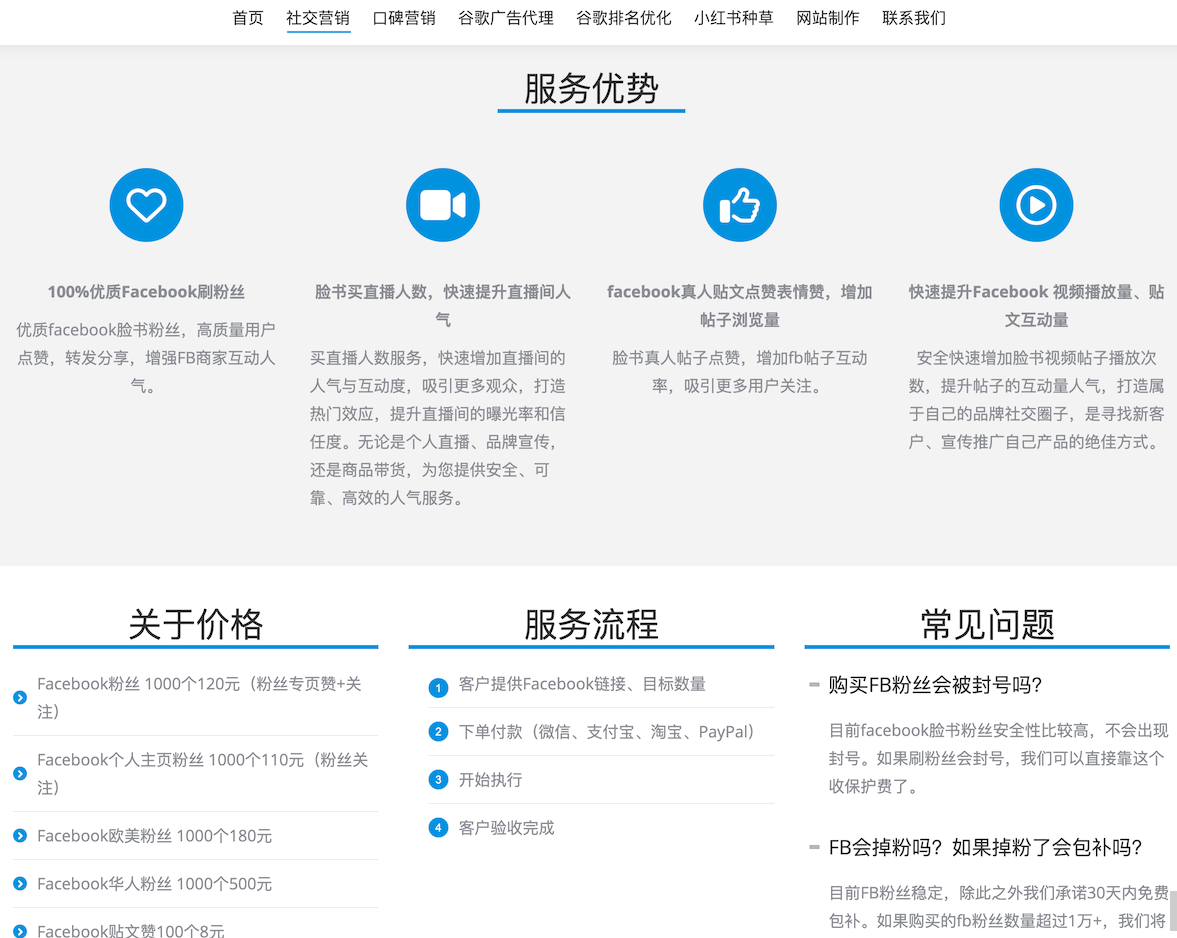Collapse the FB会掉粉吗 question toggle
Screen dimensions: 1177x938
pyautogui.click(x=814, y=847)
